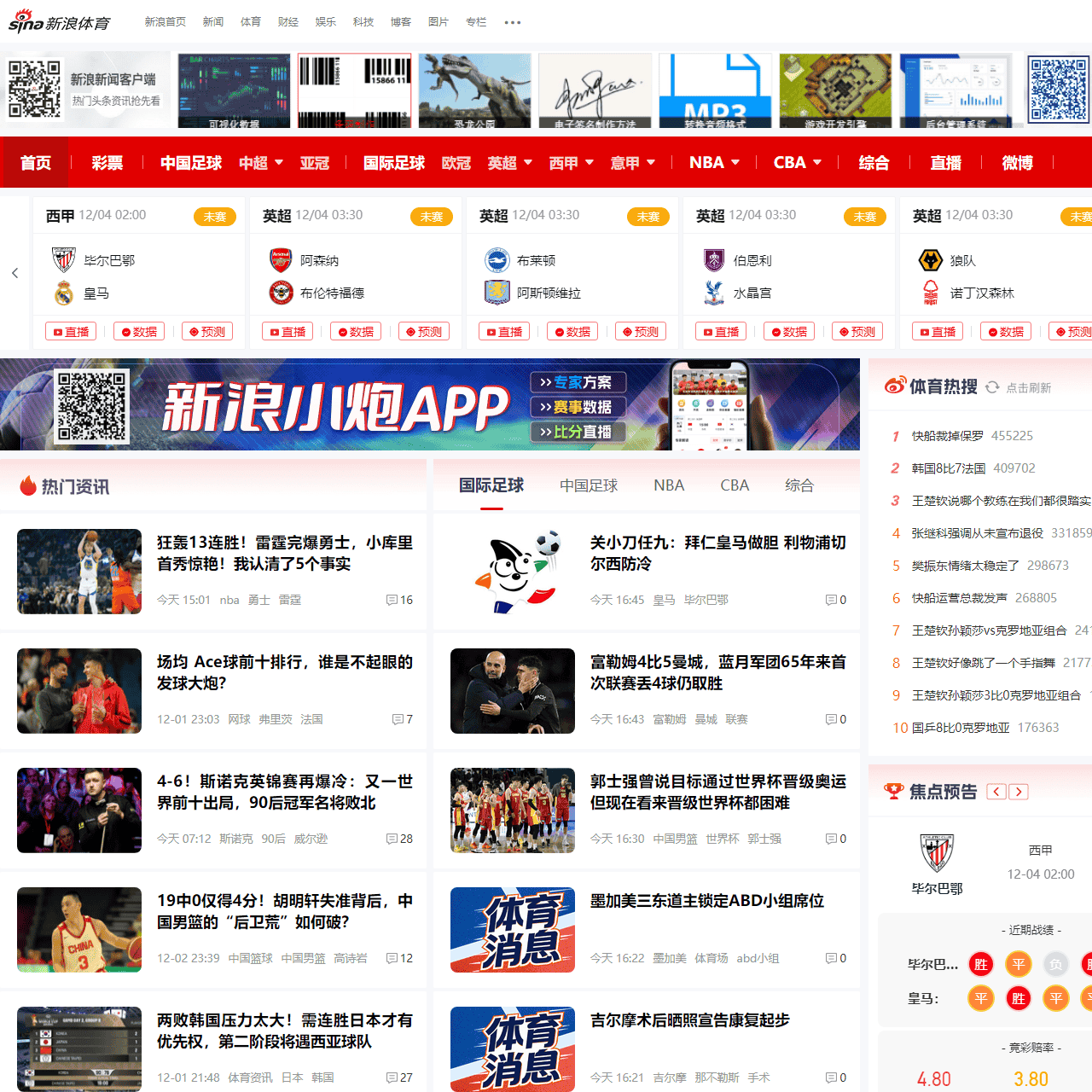This screenshot has height=1092, width=1092.
Task: Open 数据 stats for the 阿森纳 match
Action: pyautogui.click(x=356, y=331)
